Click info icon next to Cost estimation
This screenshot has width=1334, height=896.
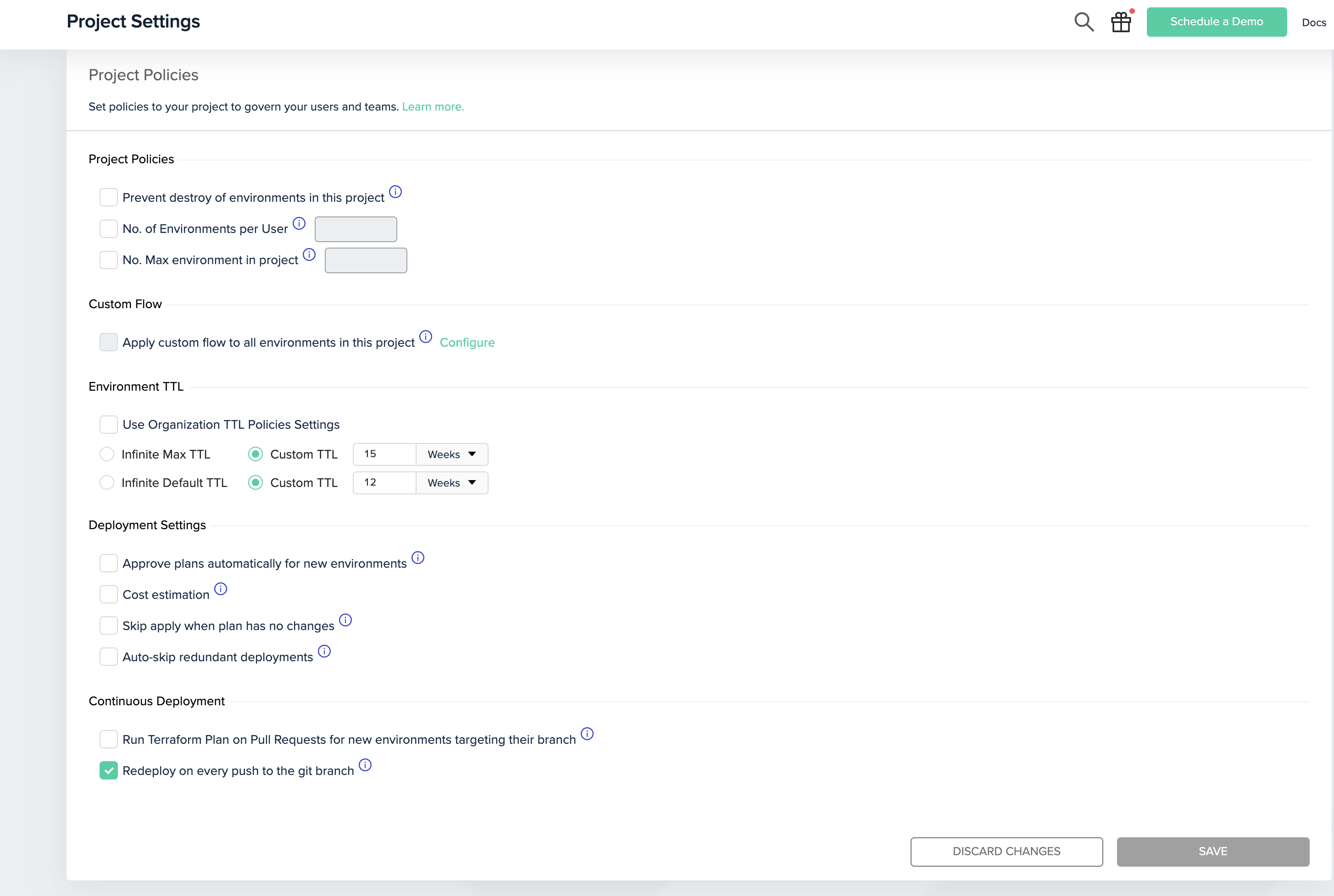221,589
